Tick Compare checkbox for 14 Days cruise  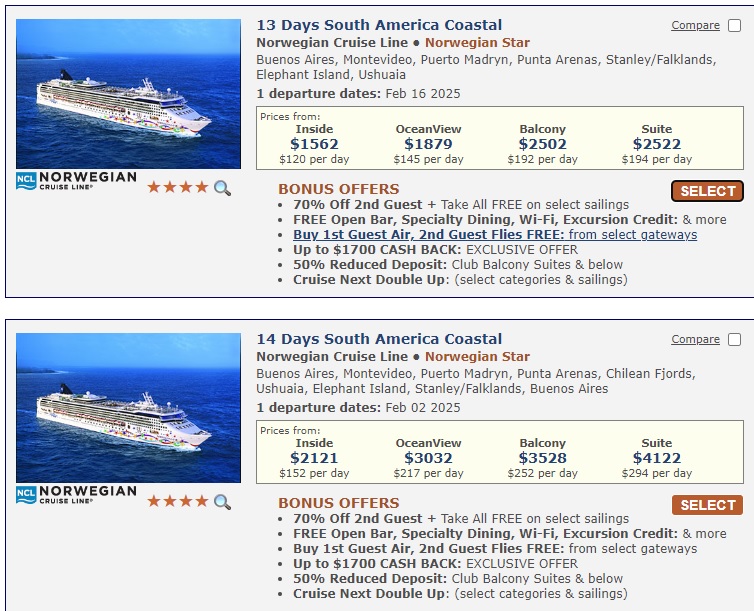tap(734, 339)
